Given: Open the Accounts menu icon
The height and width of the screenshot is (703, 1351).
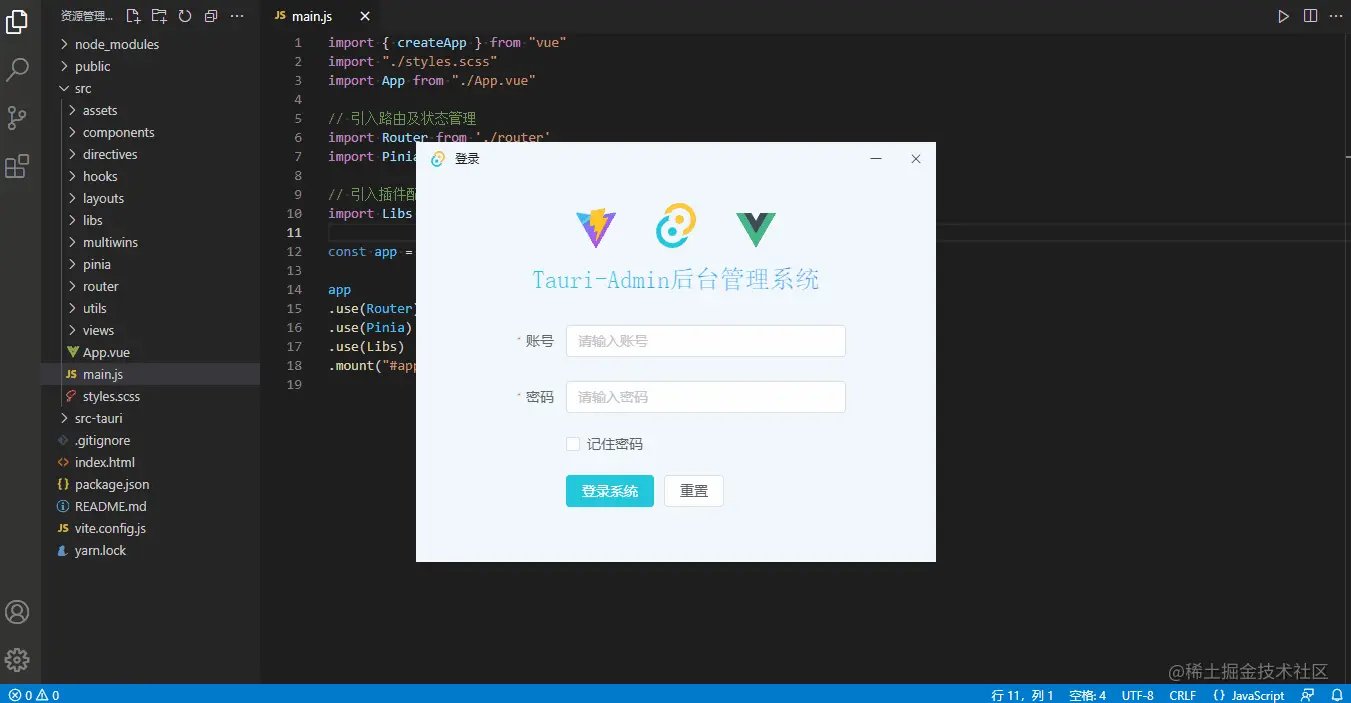Looking at the screenshot, I should [x=17, y=612].
